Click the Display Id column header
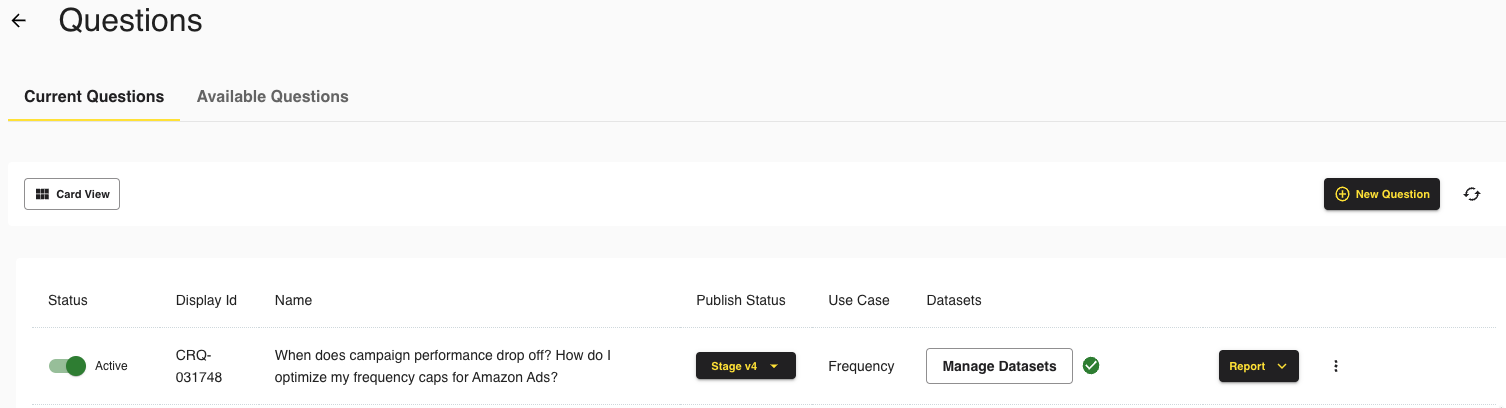1506x408 pixels. 206,300
